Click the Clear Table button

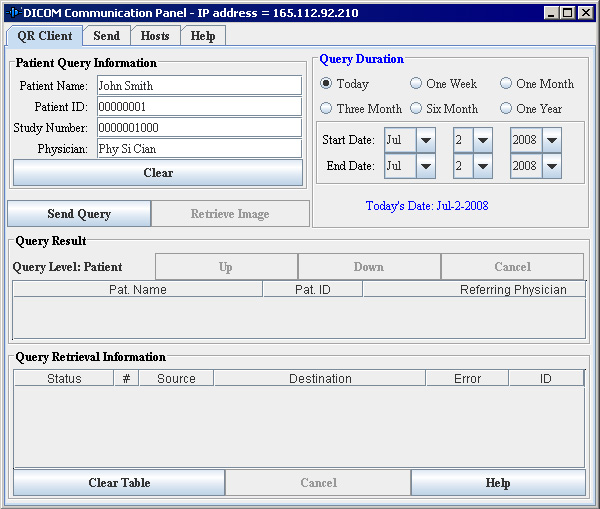click(x=119, y=483)
